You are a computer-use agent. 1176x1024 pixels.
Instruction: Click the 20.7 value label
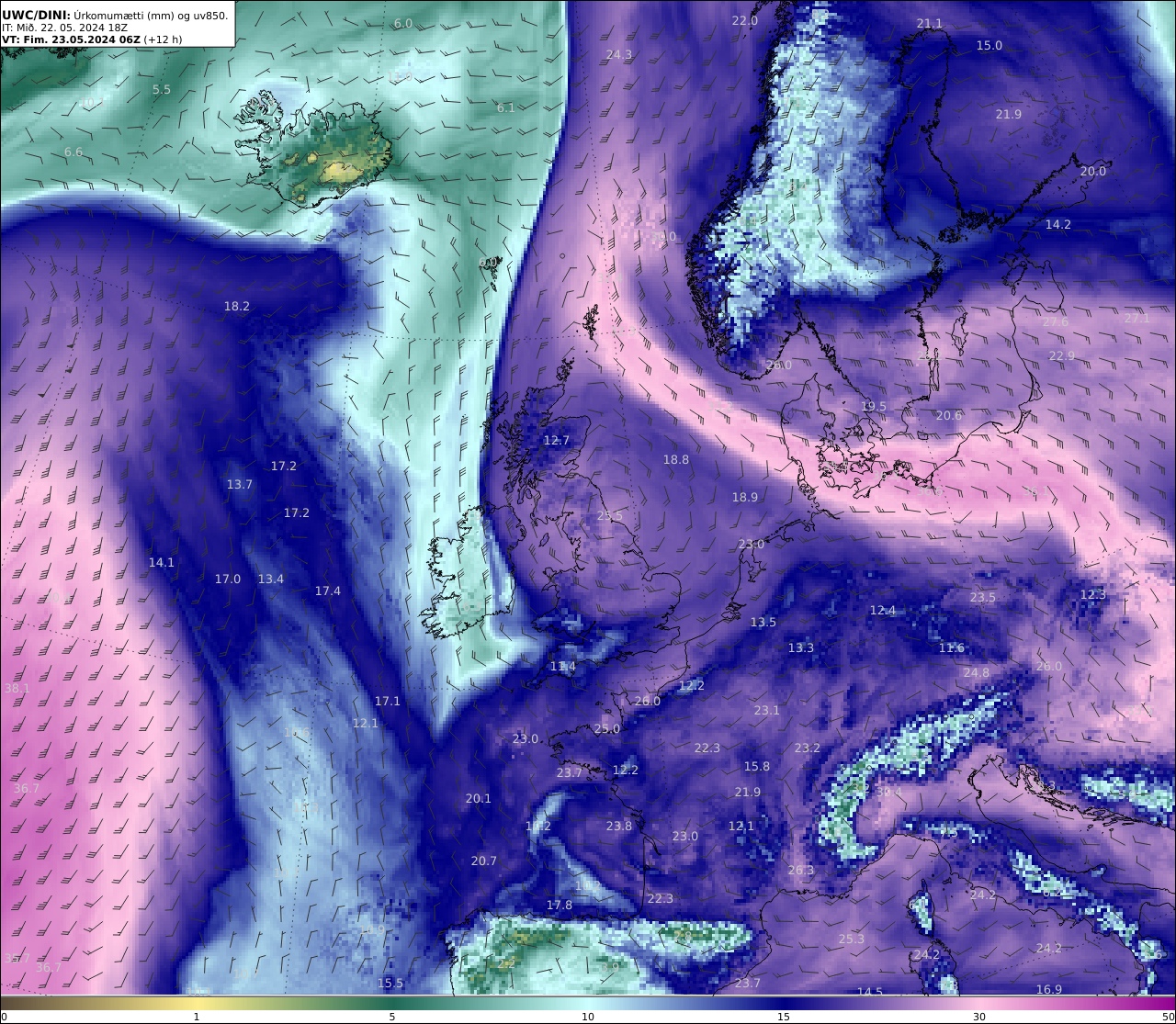point(483,861)
